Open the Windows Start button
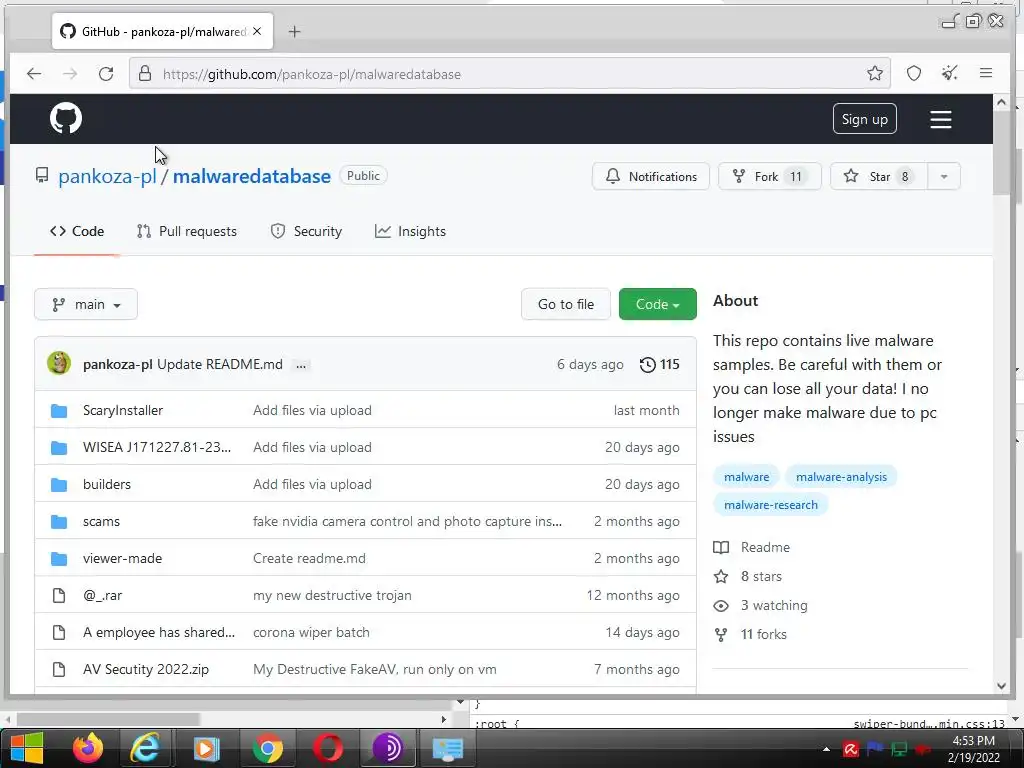 (26, 748)
